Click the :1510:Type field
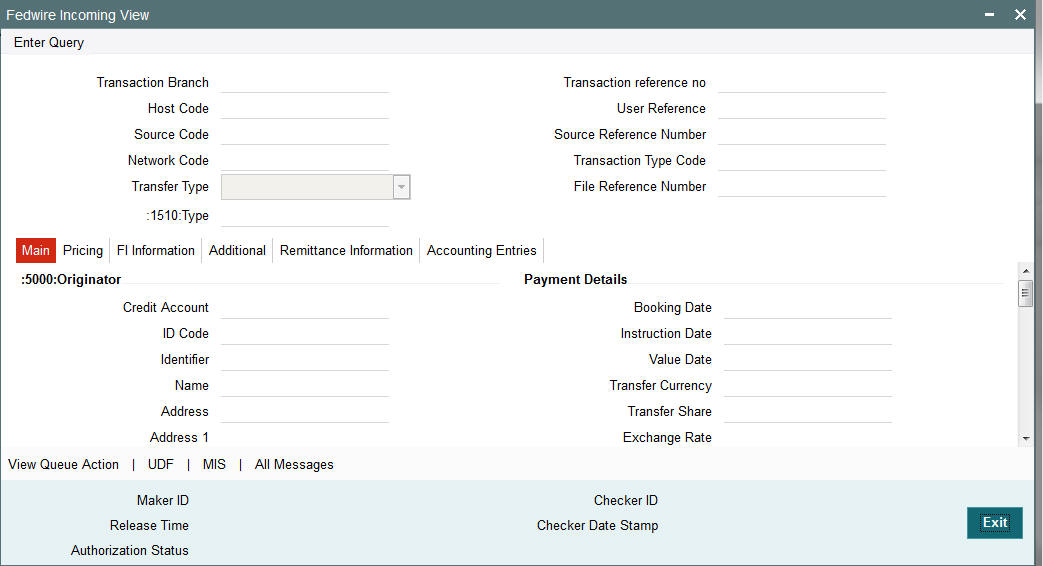 pos(305,216)
